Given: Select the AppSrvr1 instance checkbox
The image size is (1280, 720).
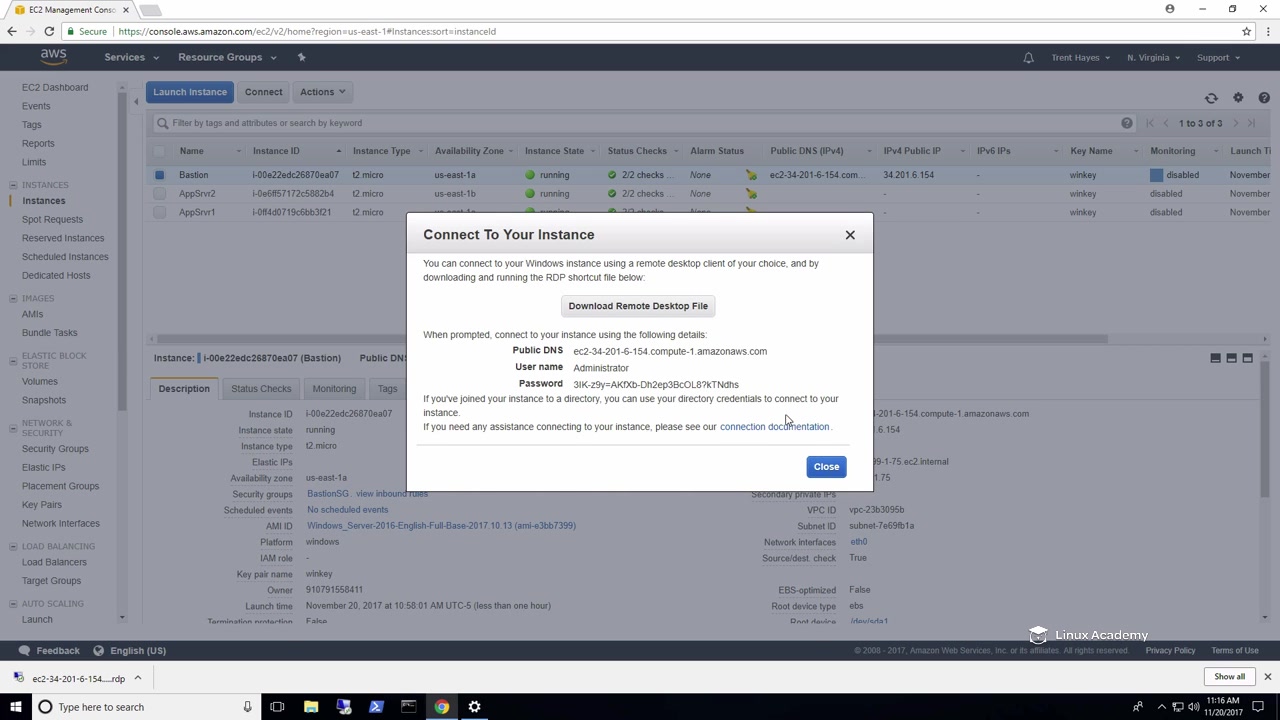Looking at the screenshot, I should 159,212.
